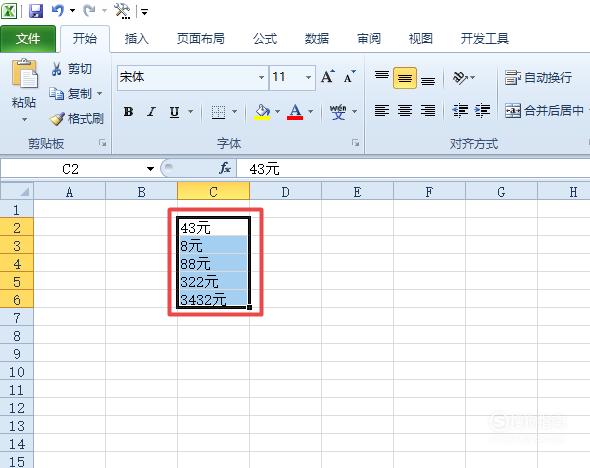590x468 pixels.
Task: Click the Wrap Text button
Action: (538, 77)
